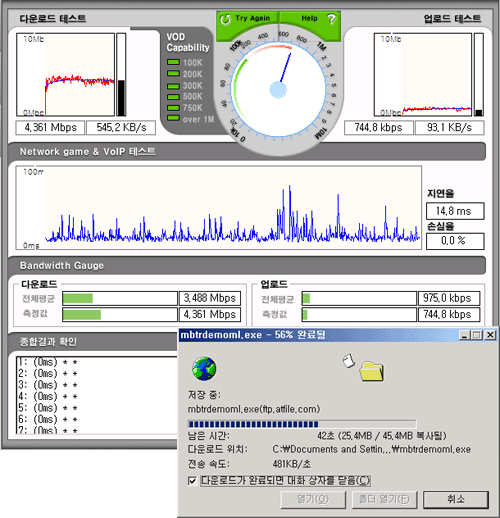Image resolution: width=500 pixels, height=518 pixels.
Task: Click the Network game & VoIP latency graph
Action: [x=219, y=208]
